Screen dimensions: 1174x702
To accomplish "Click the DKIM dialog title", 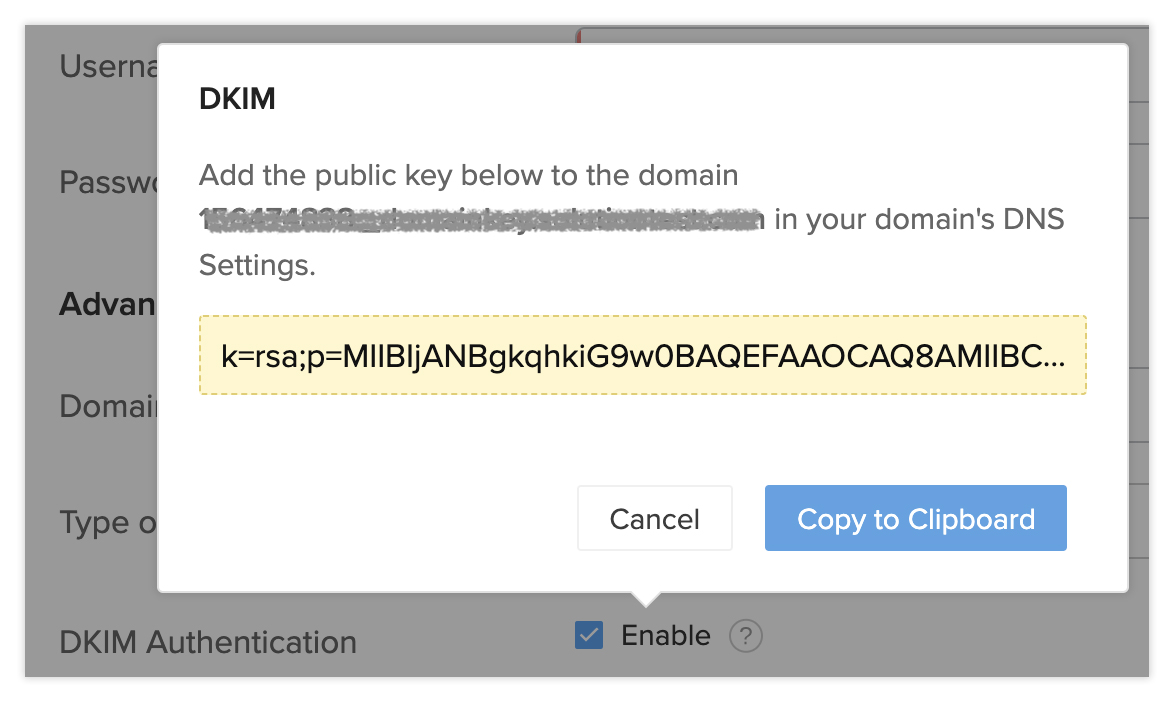I will point(237,99).
